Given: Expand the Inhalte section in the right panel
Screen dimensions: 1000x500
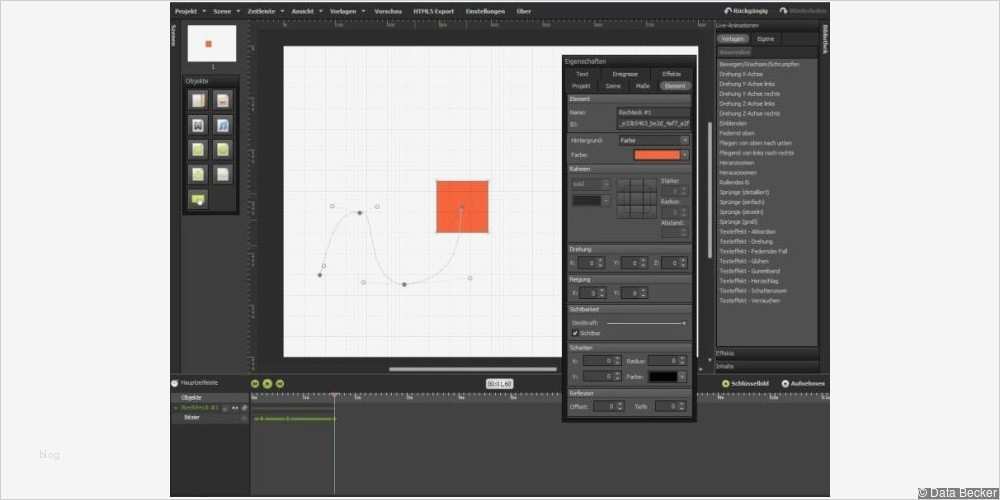Looking at the screenshot, I should point(767,366).
